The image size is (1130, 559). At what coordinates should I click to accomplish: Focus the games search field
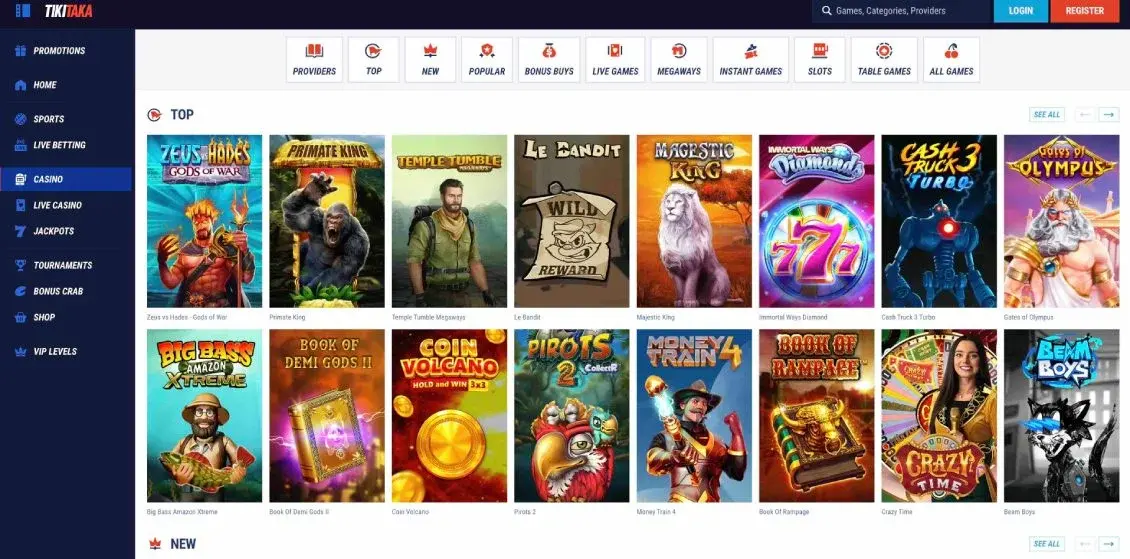point(905,11)
